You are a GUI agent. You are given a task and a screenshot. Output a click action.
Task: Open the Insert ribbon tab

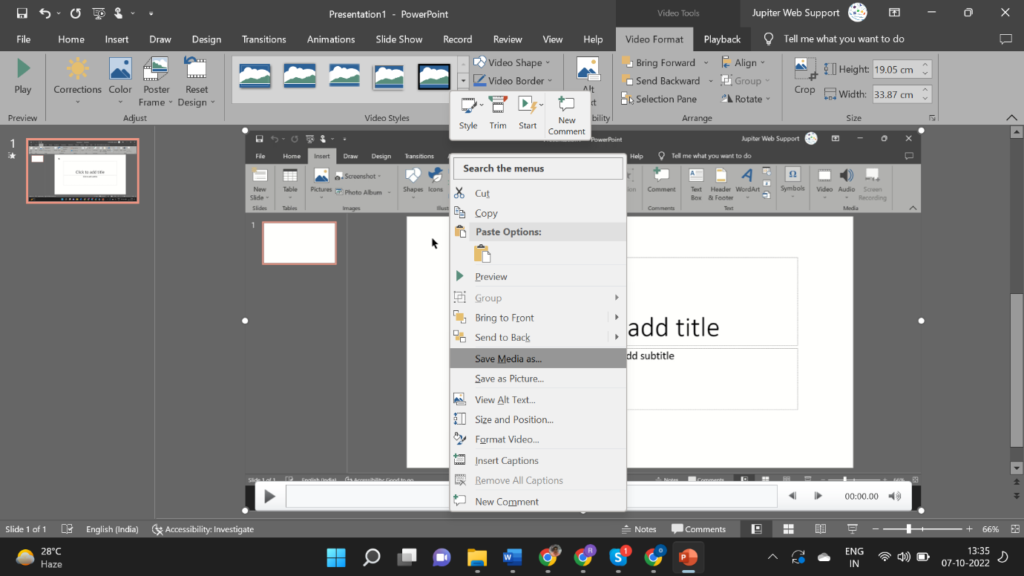click(x=116, y=39)
